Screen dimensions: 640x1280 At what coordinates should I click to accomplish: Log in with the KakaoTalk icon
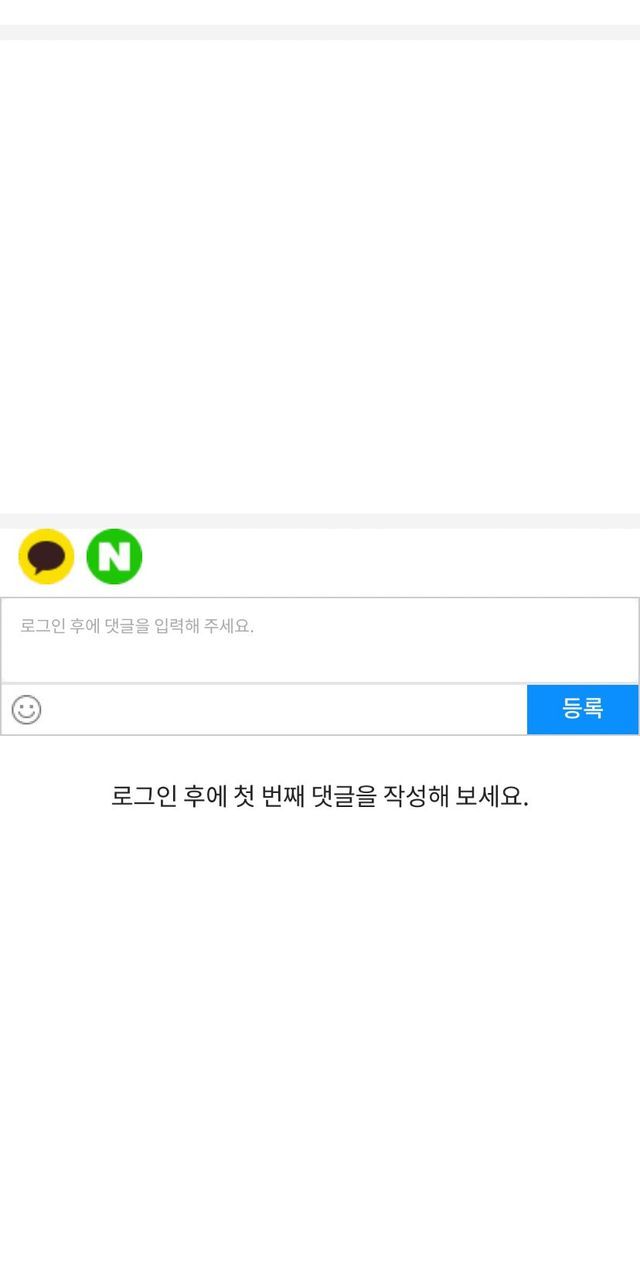(46, 556)
